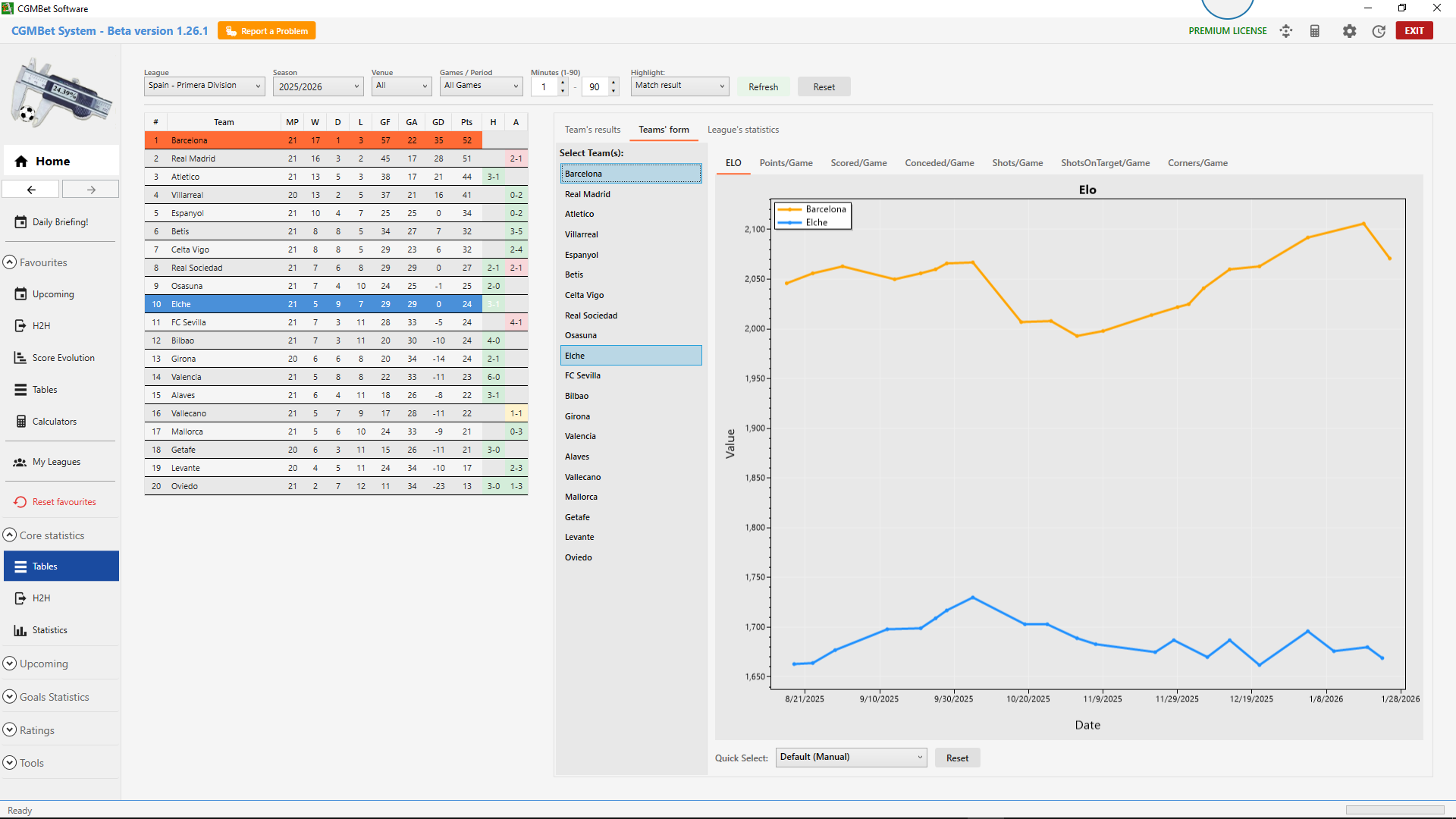Select Score Evolution in the sidebar

pos(63,357)
